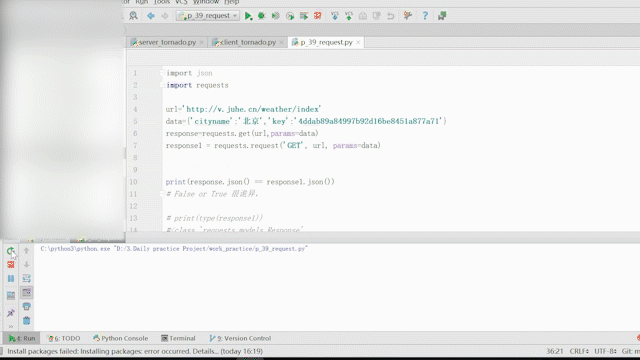Rerun the script in the Run panel

coord(11,251)
